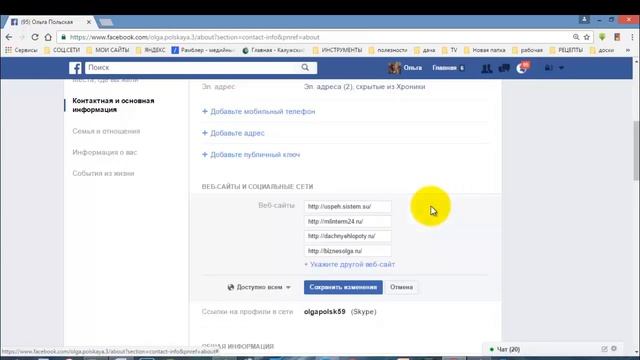Viewport: 640px width, 360px height.
Task: Click Добавьте мобильный телефон link
Action: 259,111
